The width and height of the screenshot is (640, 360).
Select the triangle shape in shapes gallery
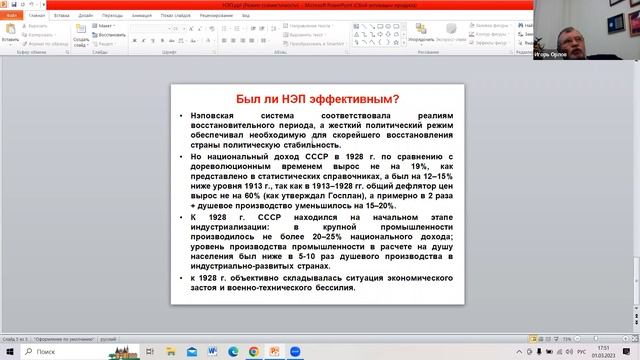[356, 34]
